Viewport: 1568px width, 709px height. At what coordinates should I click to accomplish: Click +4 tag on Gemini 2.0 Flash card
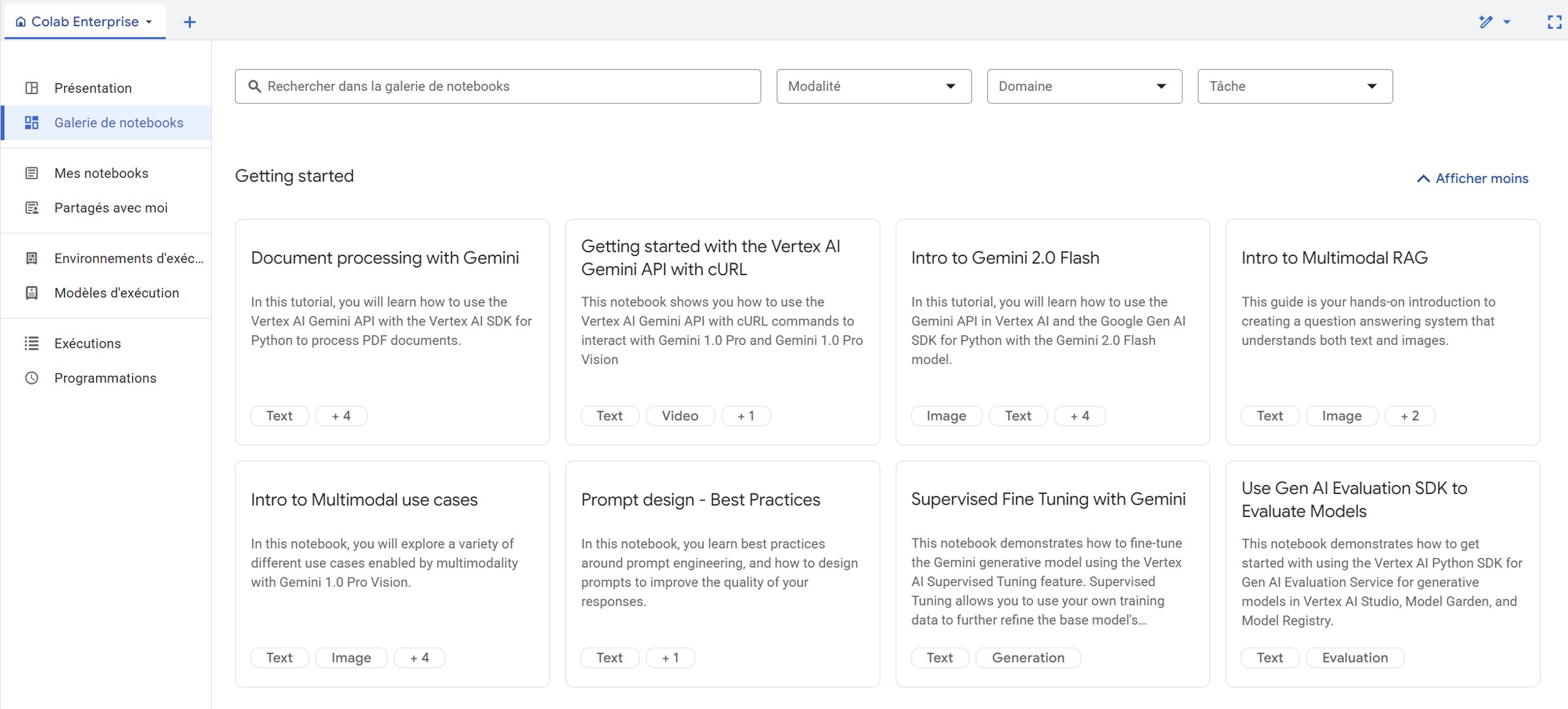(1080, 416)
